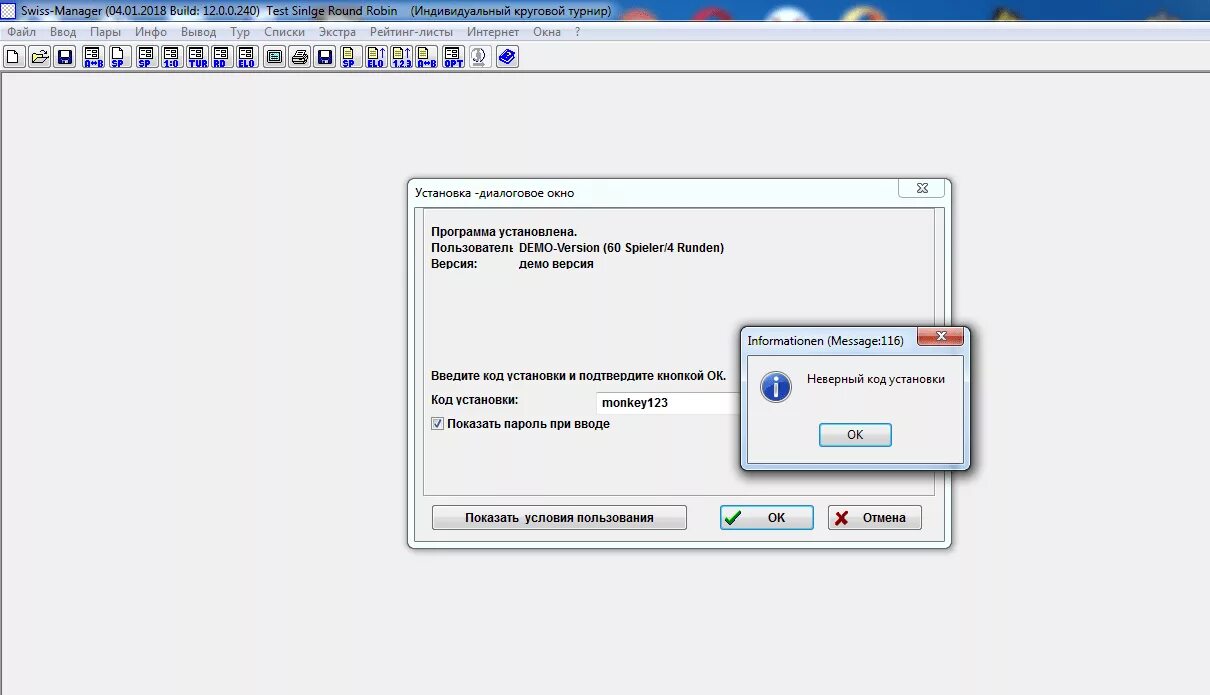
Task: Click the green-check OK button in setup dialog
Action: (766, 518)
